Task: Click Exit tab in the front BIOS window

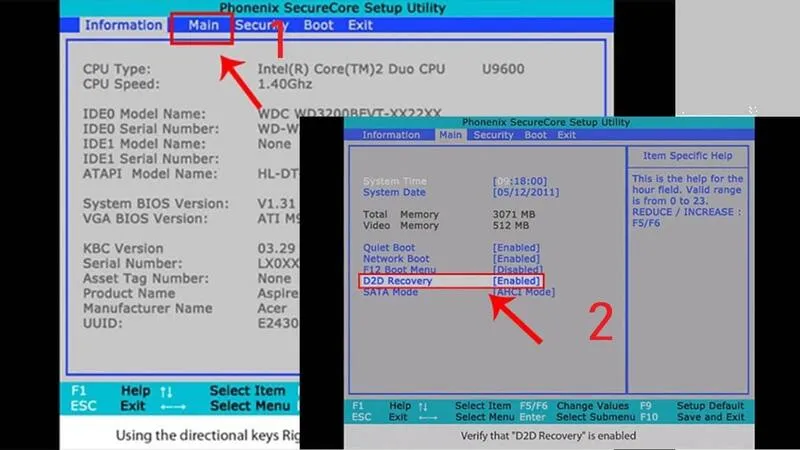Action: [x=567, y=135]
